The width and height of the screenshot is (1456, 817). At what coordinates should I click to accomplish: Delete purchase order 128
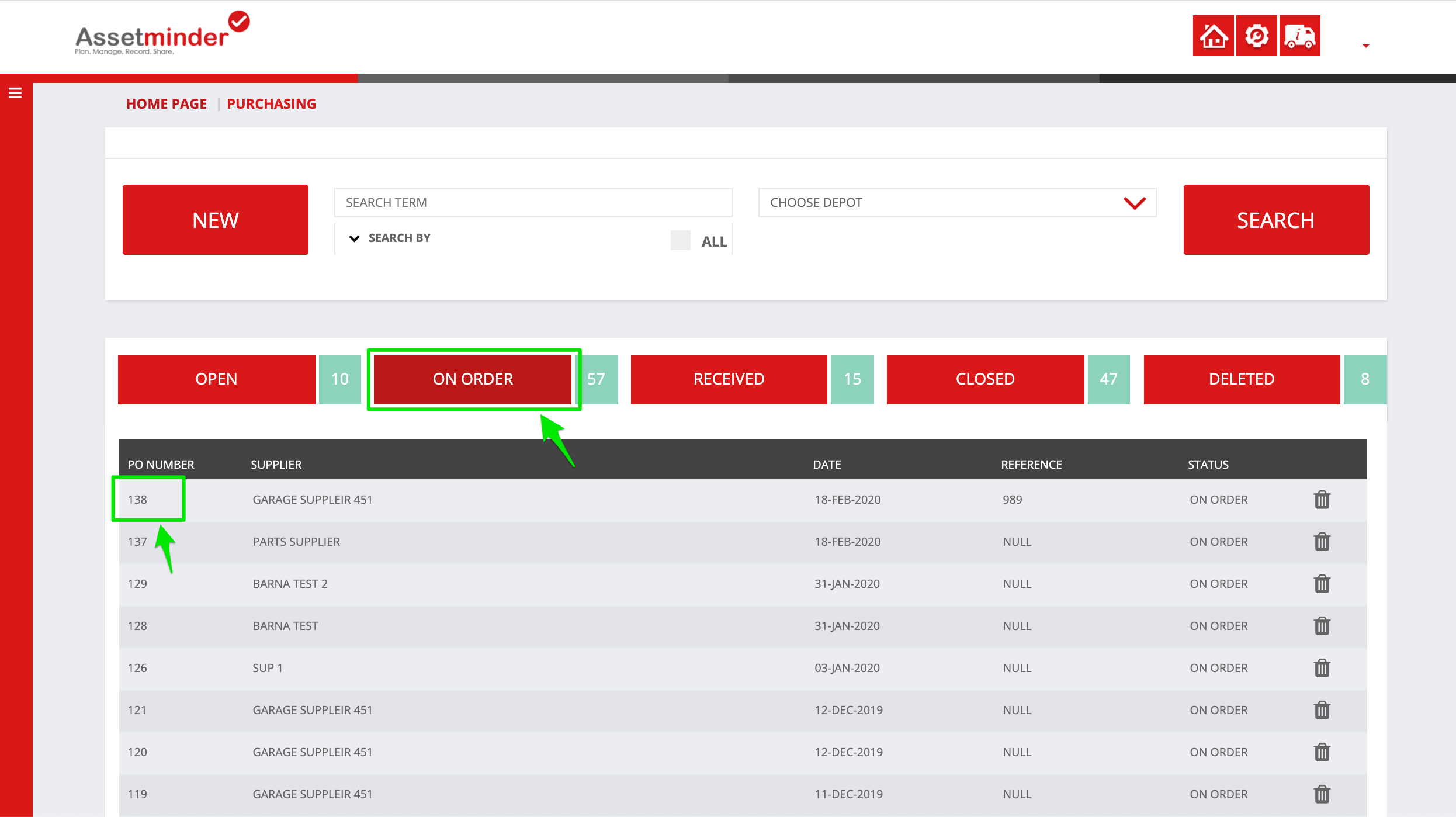(x=1322, y=626)
